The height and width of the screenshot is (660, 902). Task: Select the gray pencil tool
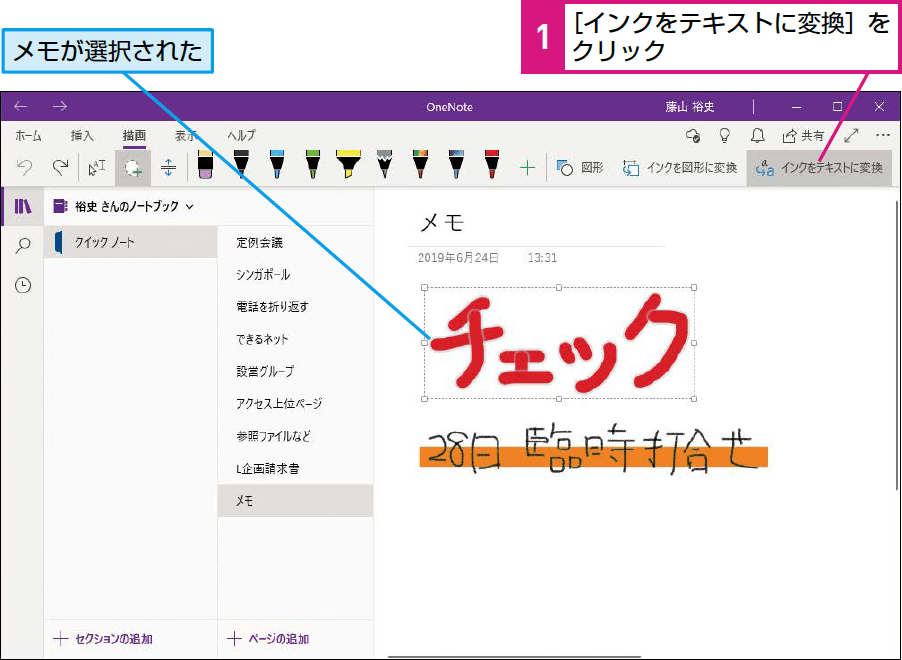pyautogui.click(x=384, y=165)
